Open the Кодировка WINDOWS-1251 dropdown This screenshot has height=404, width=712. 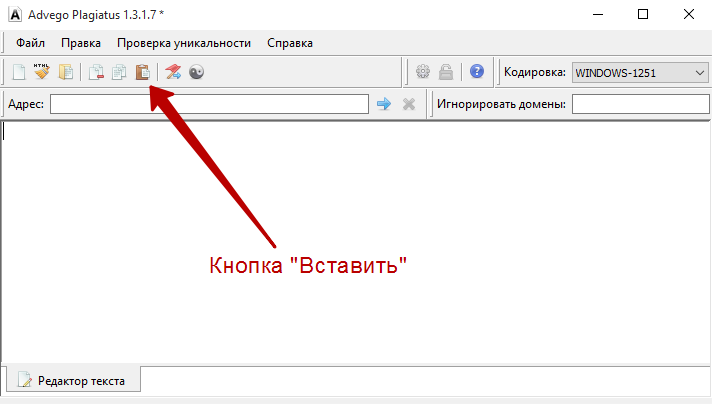click(x=640, y=73)
